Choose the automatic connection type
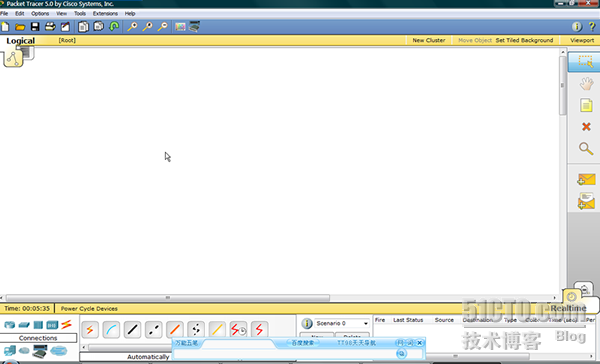Image resolution: width=600 pixels, height=364 pixels. 90,330
